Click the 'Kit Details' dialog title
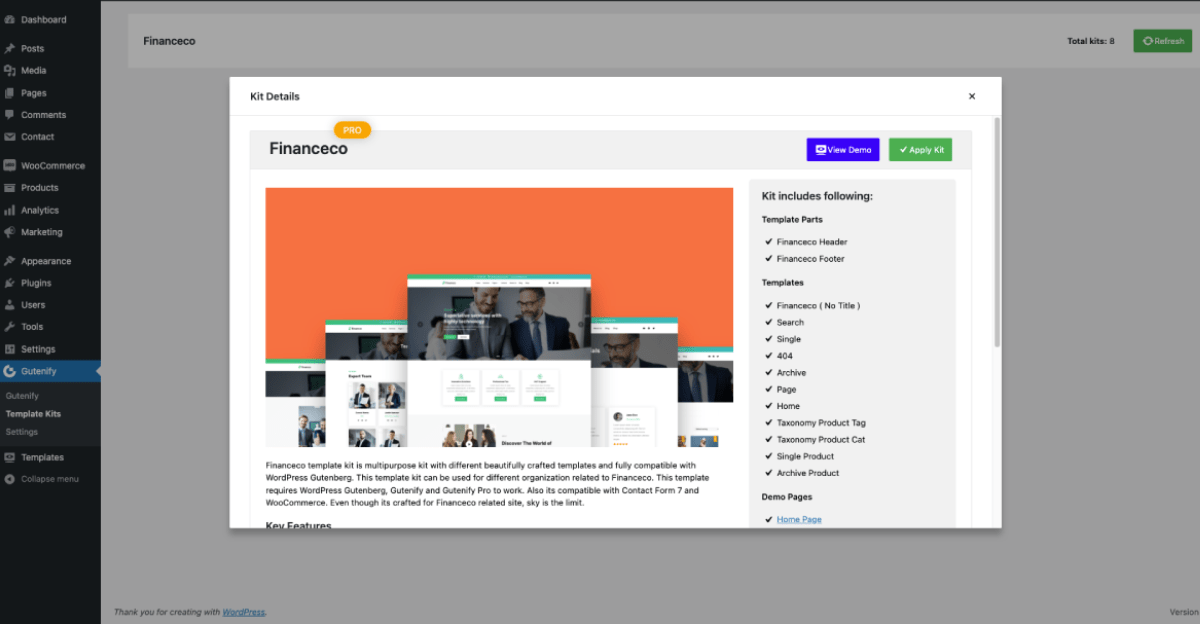The height and width of the screenshot is (624, 1200). click(x=275, y=96)
